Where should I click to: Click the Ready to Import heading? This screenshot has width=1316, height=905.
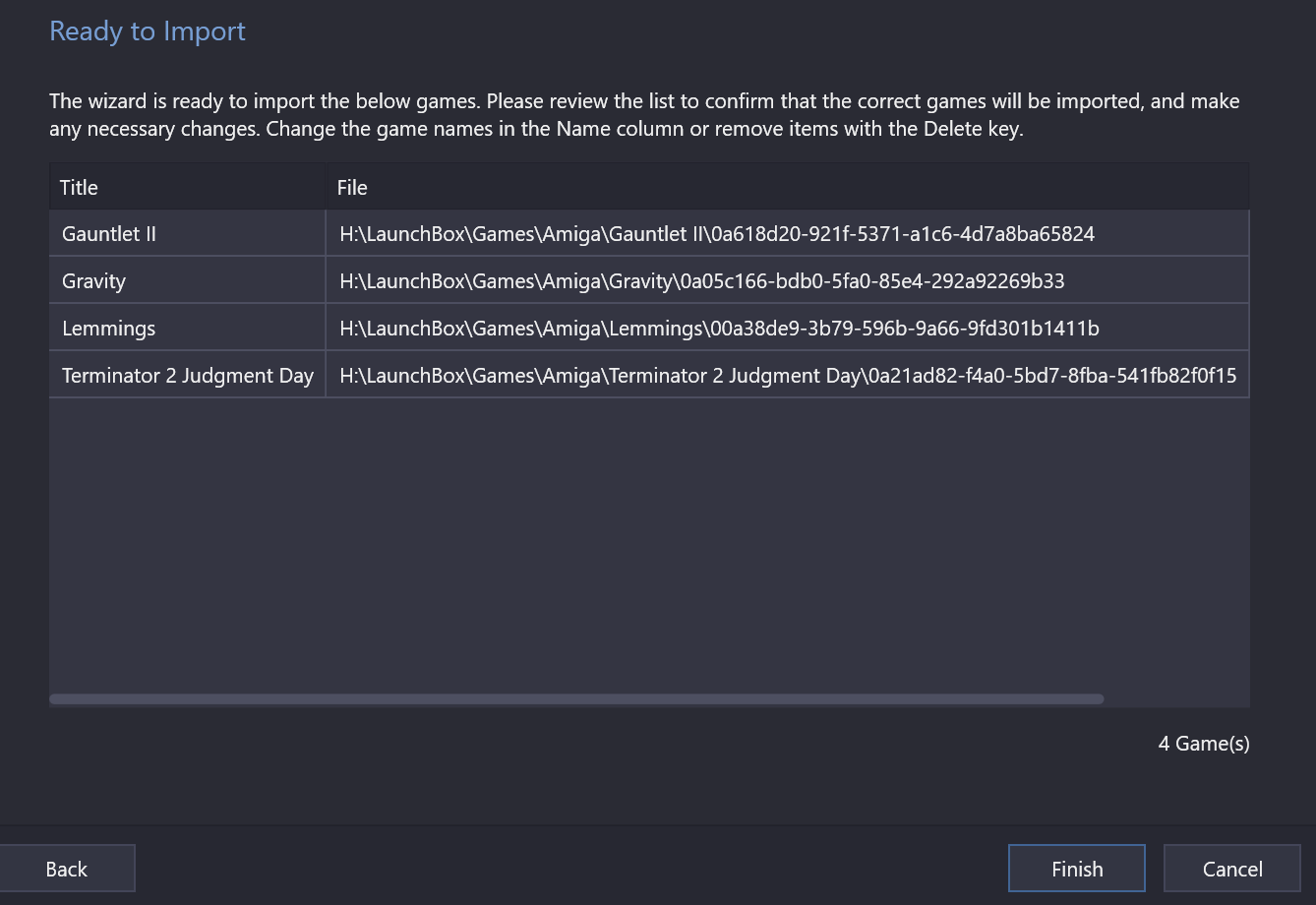pyautogui.click(x=148, y=31)
